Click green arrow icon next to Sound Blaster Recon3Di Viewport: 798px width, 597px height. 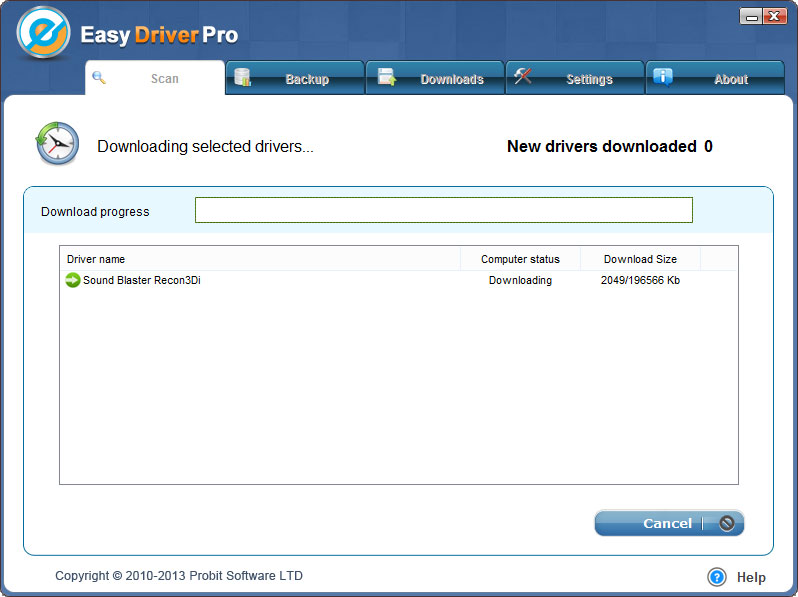(x=73, y=280)
